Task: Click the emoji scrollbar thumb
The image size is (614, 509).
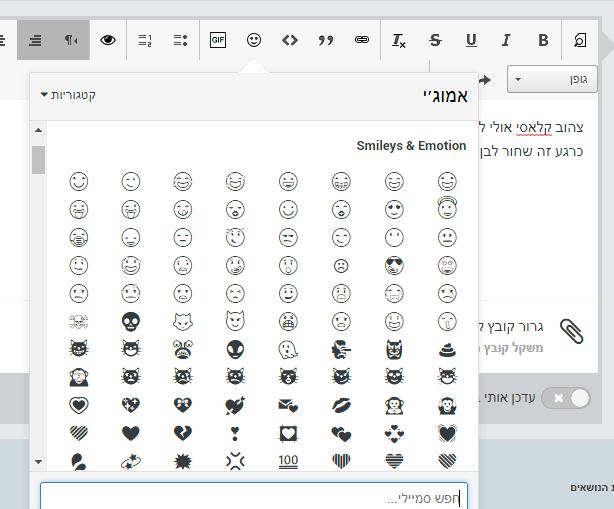Action: 38,160
